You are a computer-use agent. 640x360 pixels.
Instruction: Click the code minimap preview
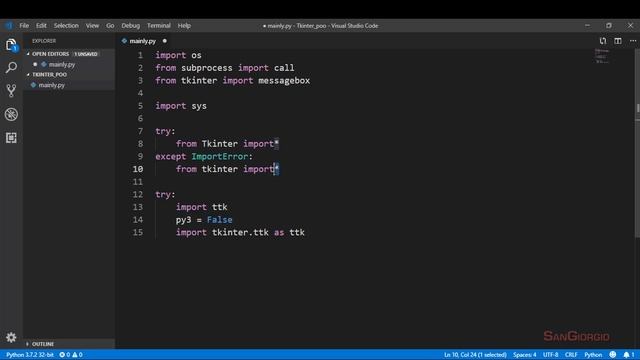coord(602,56)
